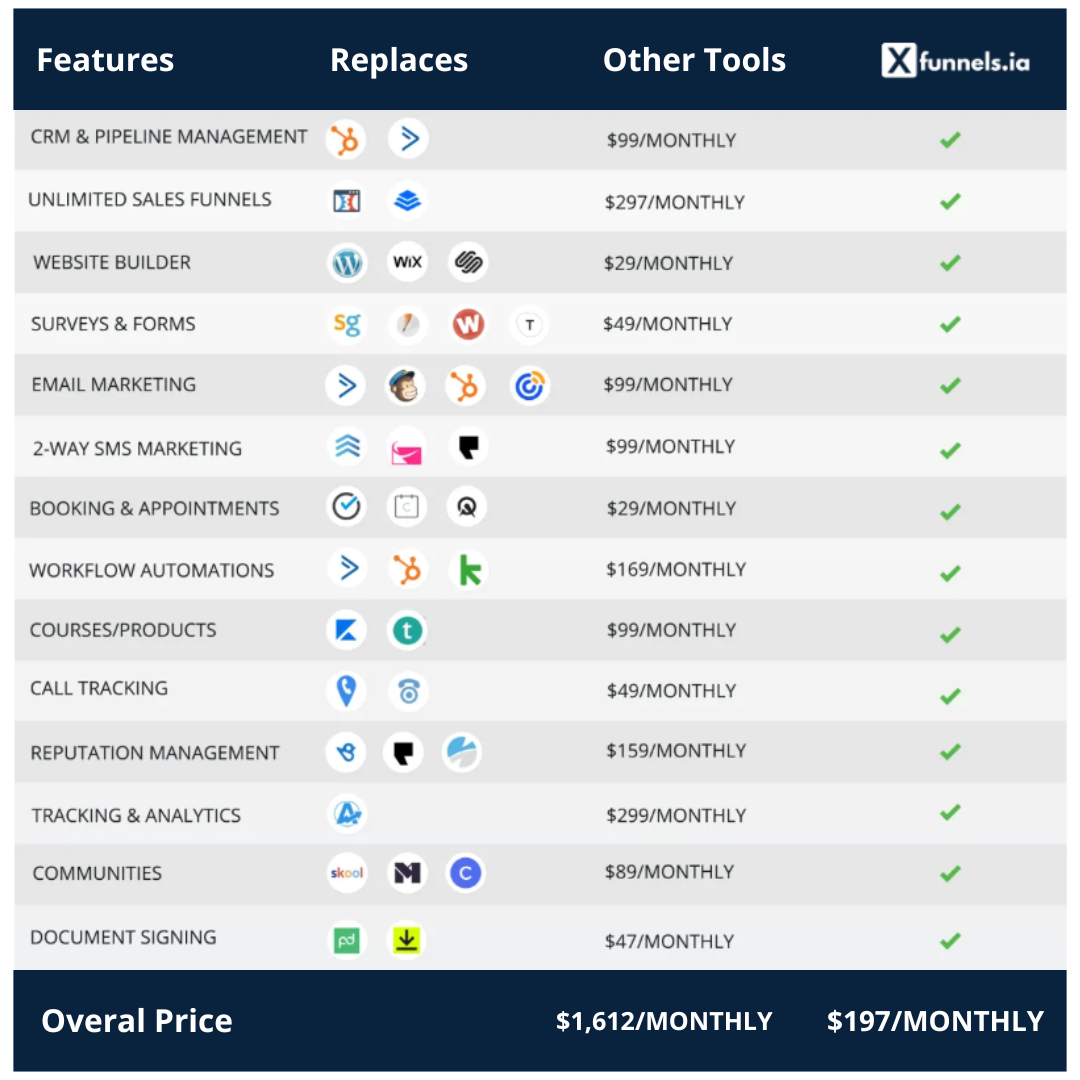This screenshot has width=1080, height=1080.
Task: Click the ClickFunnels icon in Sales Funnels row
Action: click(x=347, y=201)
